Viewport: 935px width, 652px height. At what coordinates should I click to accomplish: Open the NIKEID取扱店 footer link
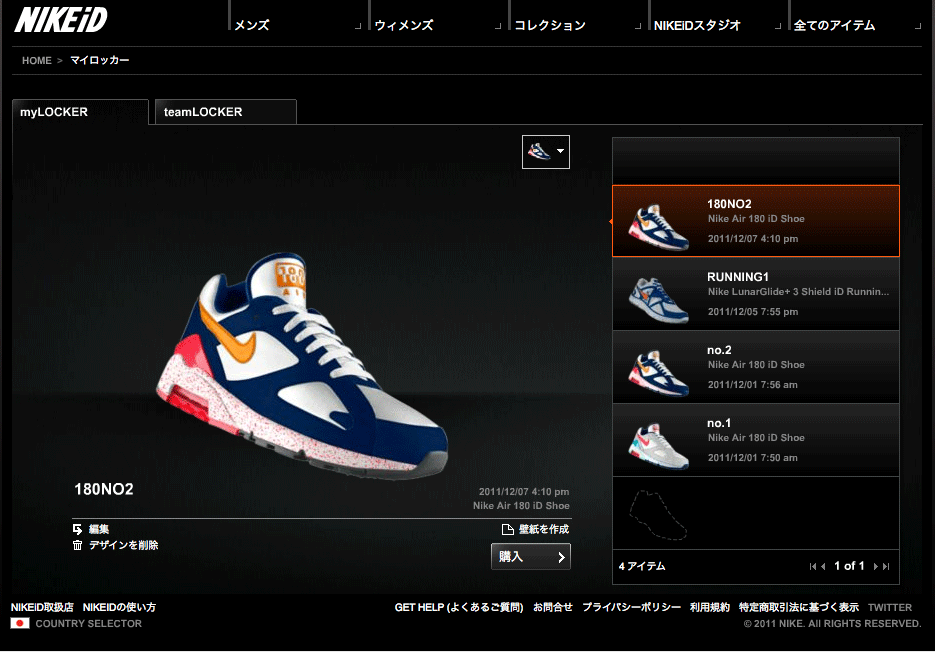42,607
